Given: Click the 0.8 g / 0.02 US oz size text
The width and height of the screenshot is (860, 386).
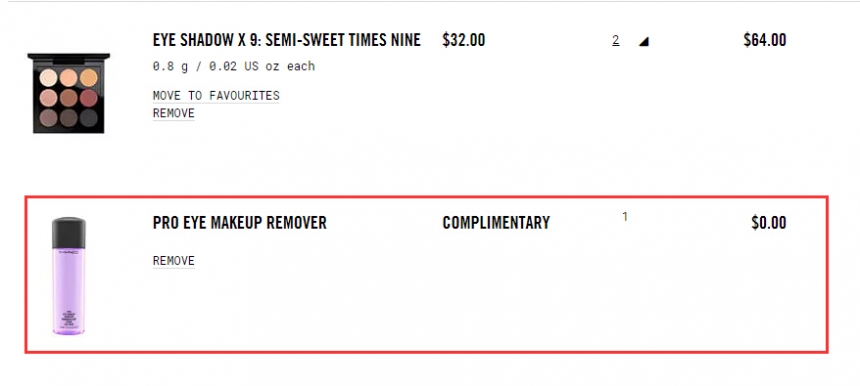Looking at the screenshot, I should click(x=234, y=66).
